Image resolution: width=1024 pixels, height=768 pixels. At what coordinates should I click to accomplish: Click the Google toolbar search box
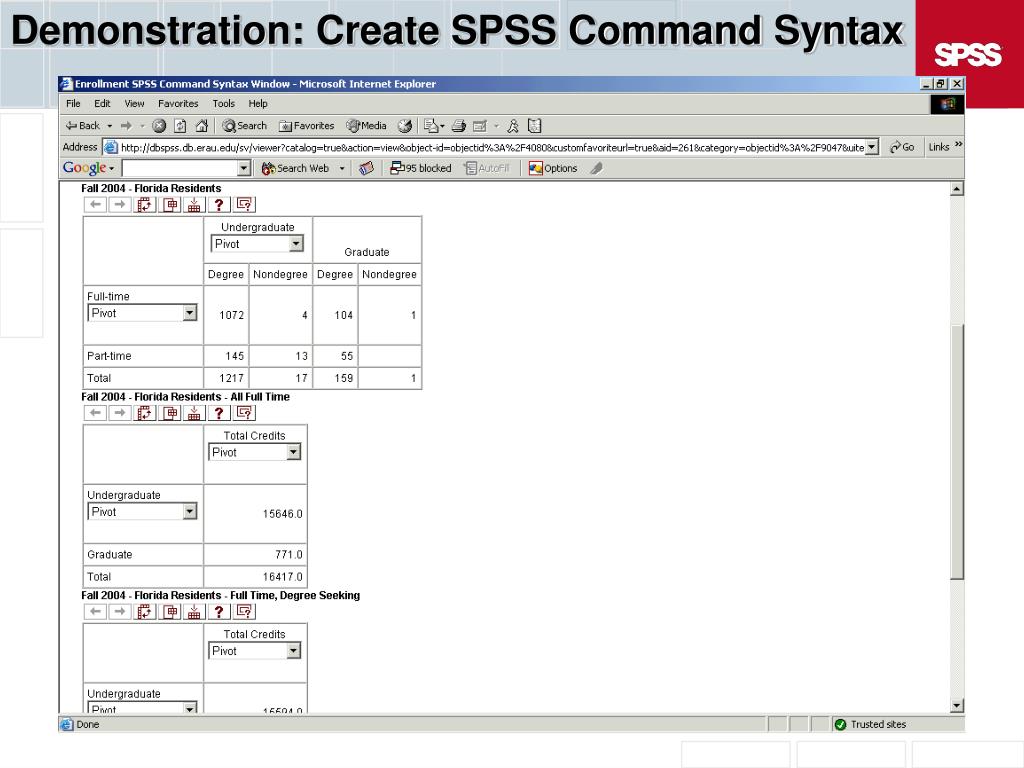180,168
